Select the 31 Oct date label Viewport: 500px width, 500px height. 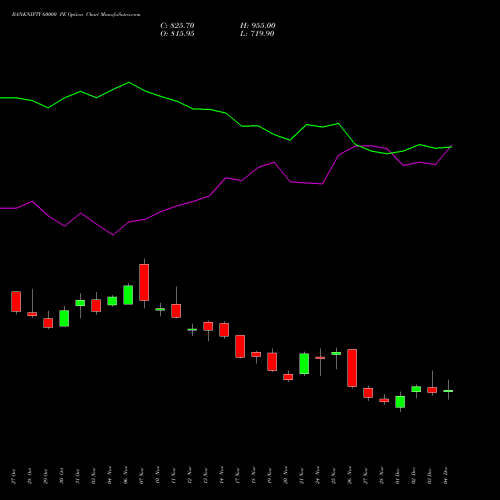tap(78, 476)
